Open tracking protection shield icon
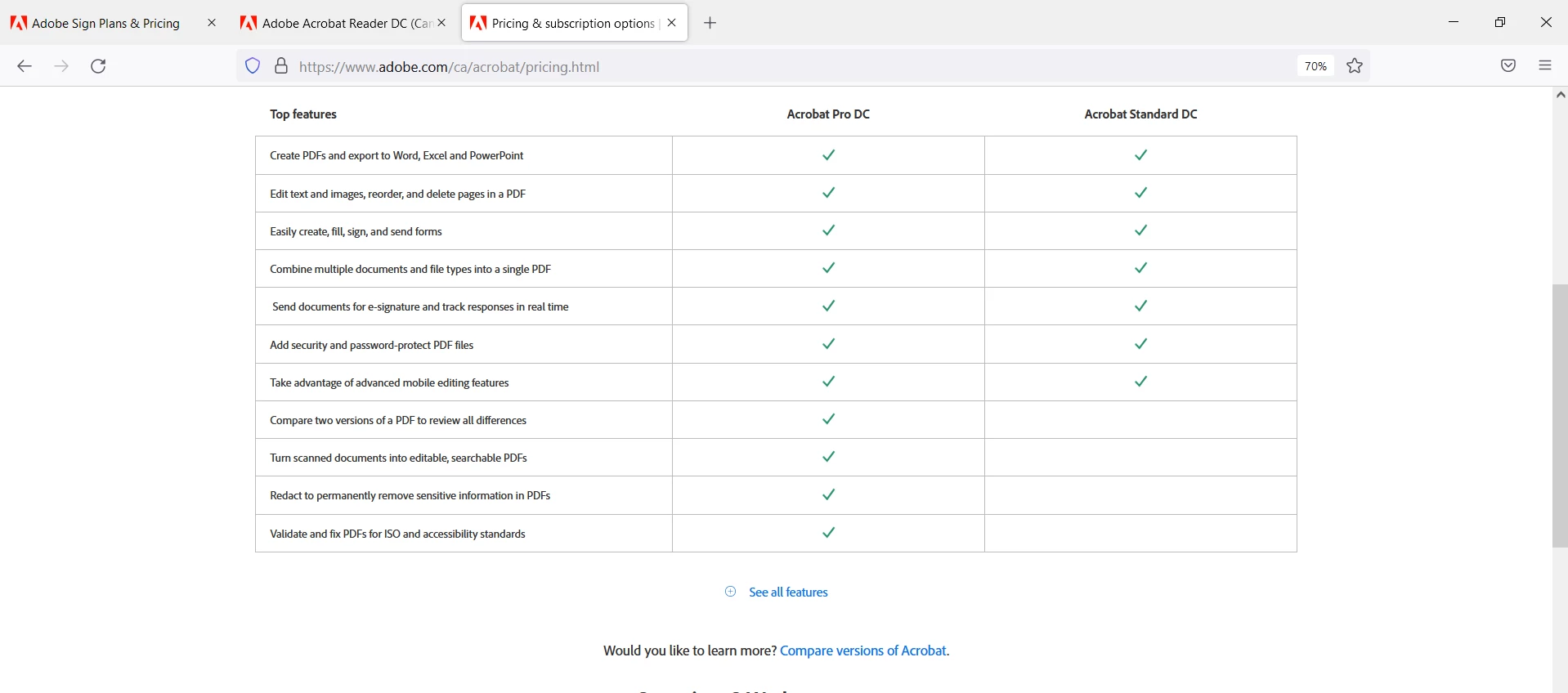This screenshot has height=693, width=1568. [253, 66]
